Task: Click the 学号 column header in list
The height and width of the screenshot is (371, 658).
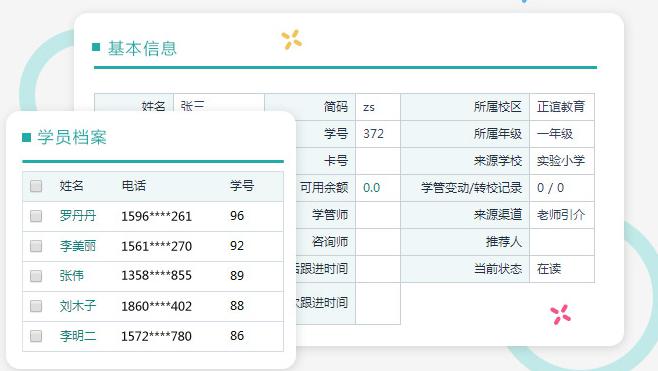Action: coord(242,186)
